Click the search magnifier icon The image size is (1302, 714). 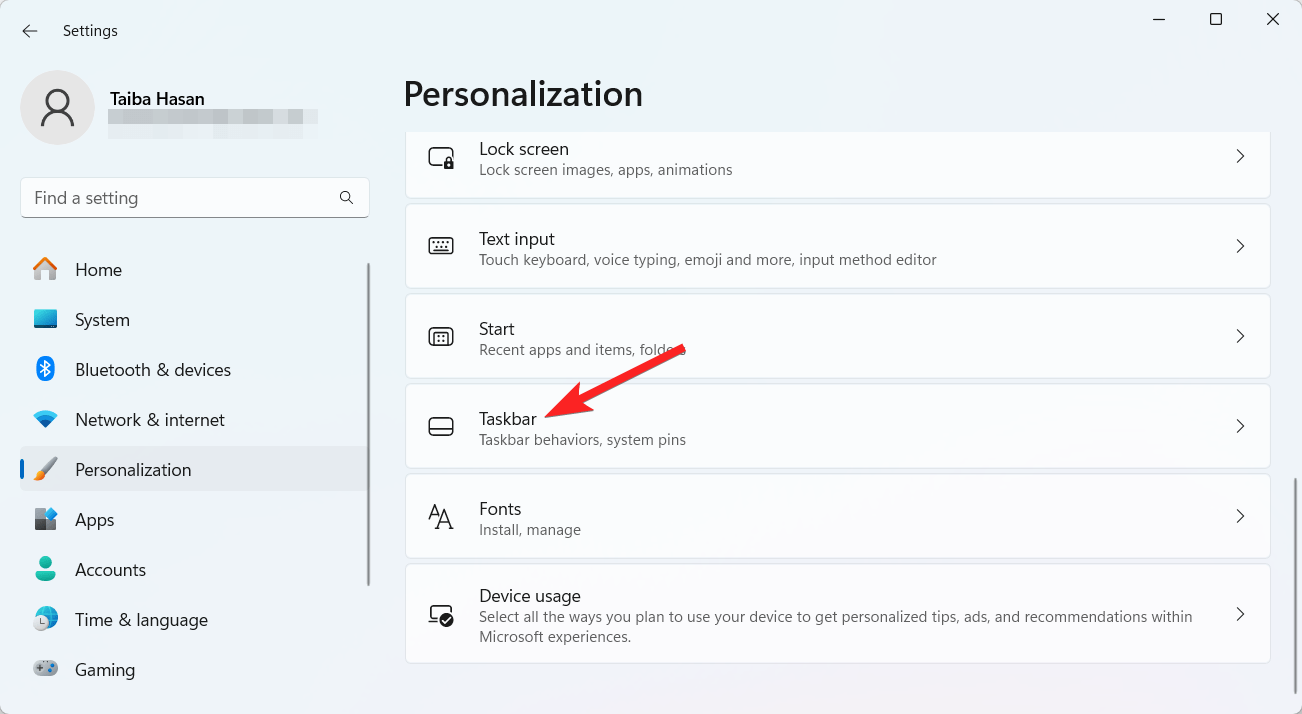[346, 198]
